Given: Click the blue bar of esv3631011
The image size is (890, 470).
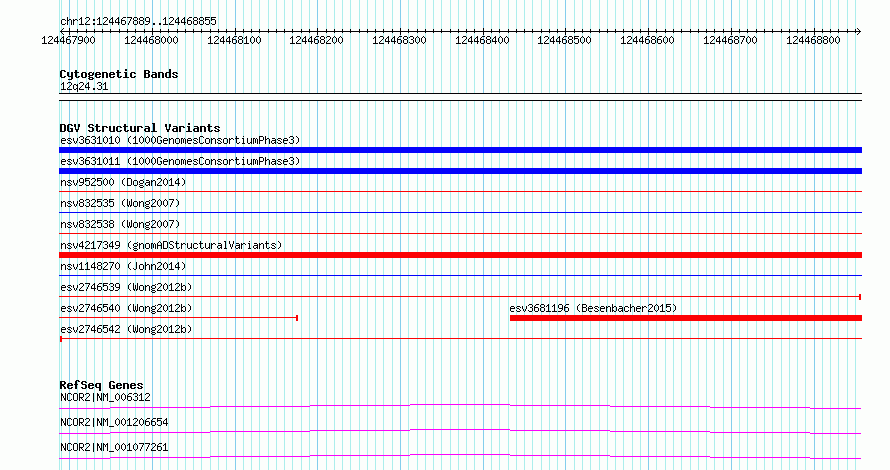Looking at the screenshot, I should pos(460,171).
